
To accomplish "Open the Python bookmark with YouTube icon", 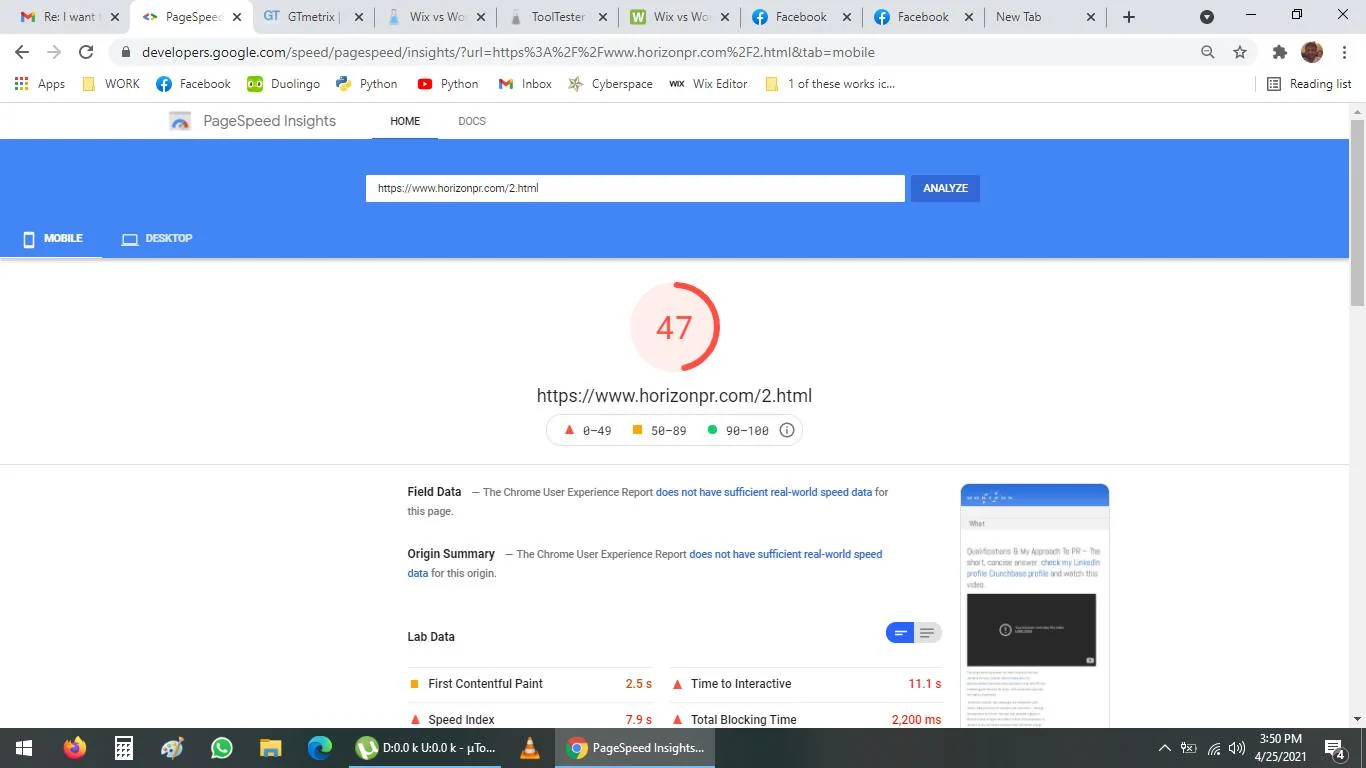I will [448, 84].
